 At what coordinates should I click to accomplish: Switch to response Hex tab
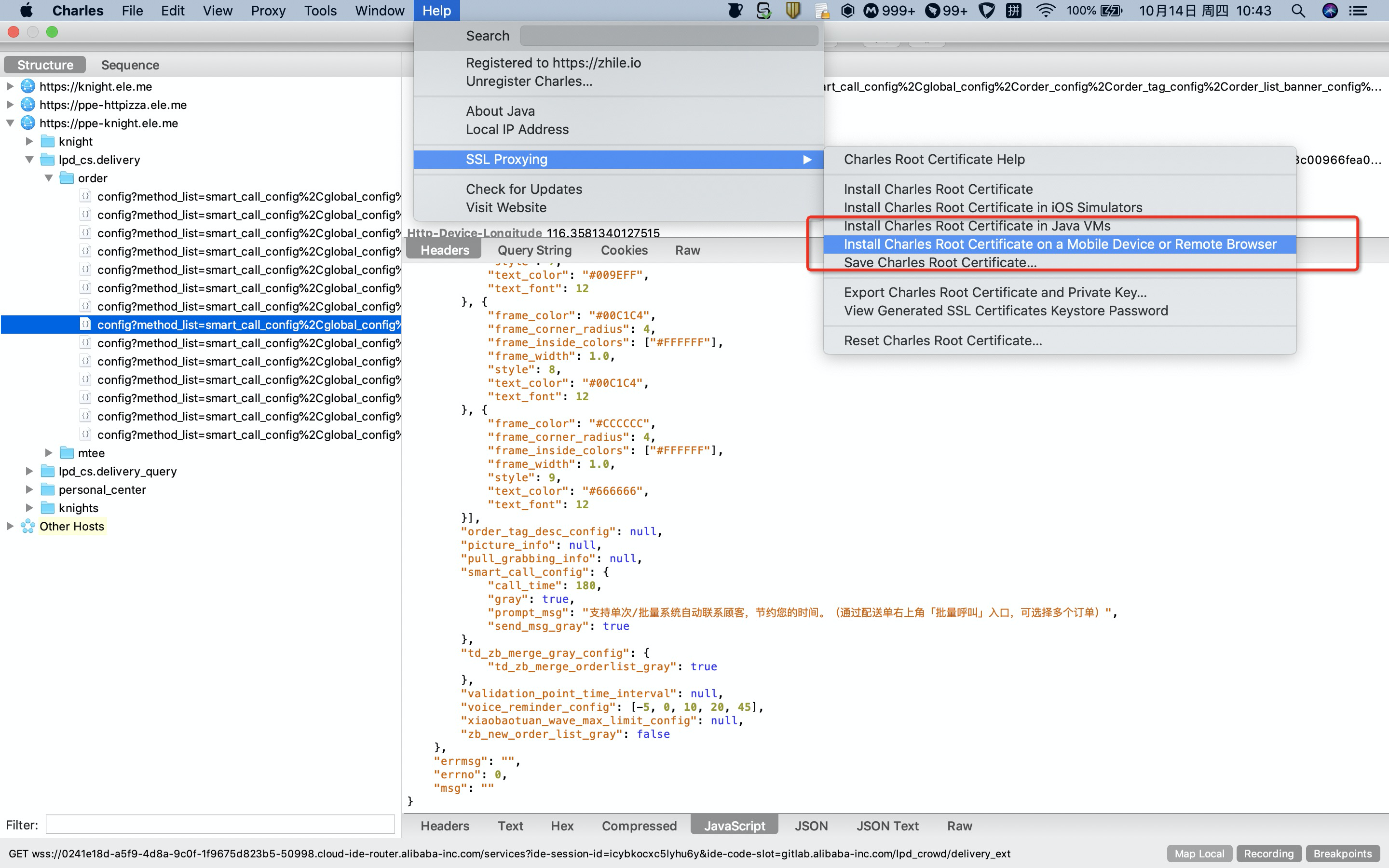point(562,826)
